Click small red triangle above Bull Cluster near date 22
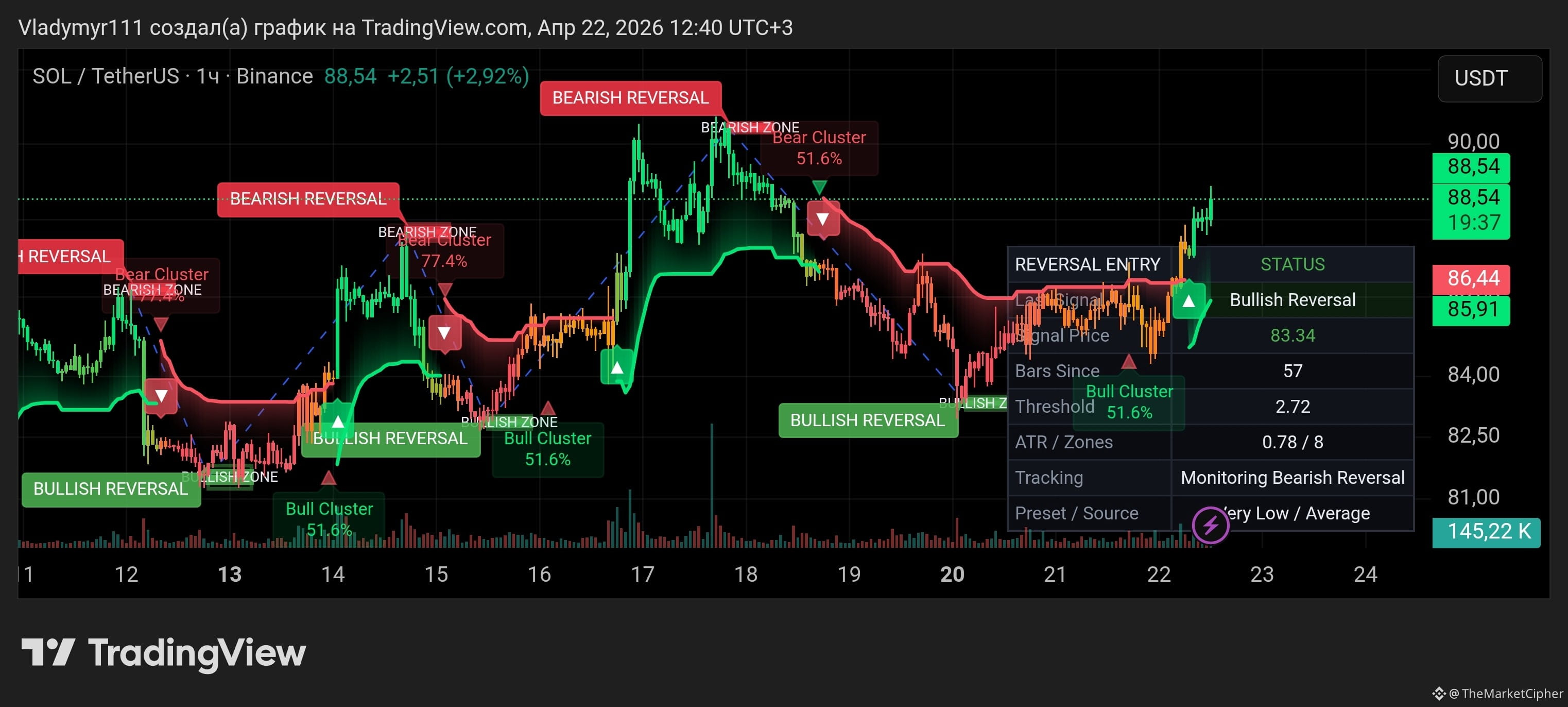 [1129, 362]
